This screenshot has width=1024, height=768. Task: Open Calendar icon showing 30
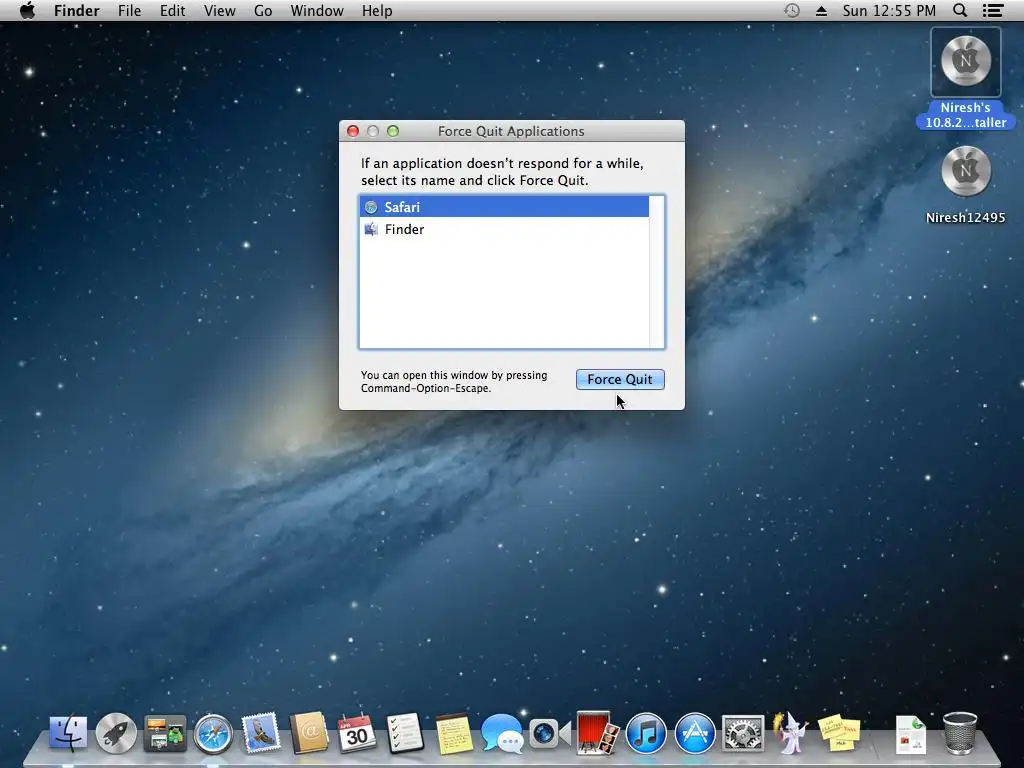point(357,733)
